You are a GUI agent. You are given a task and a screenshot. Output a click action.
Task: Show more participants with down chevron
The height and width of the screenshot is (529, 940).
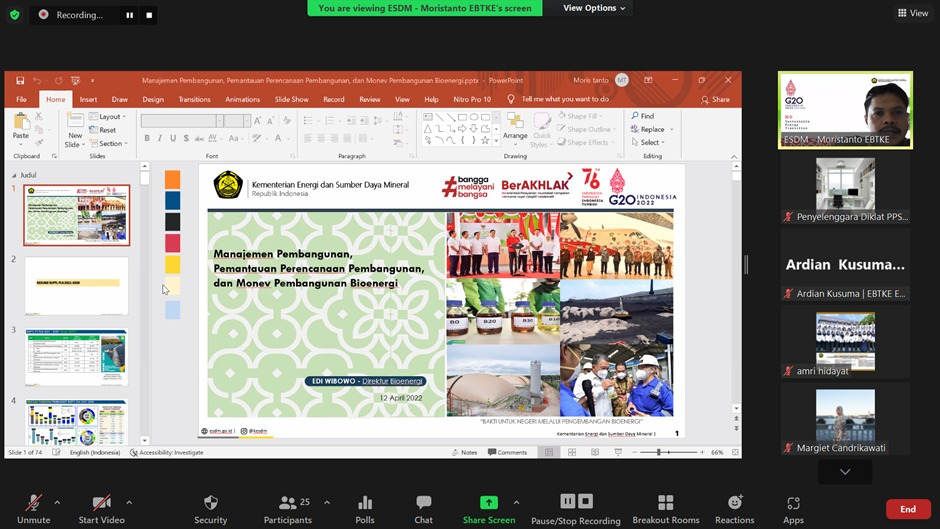point(845,472)
